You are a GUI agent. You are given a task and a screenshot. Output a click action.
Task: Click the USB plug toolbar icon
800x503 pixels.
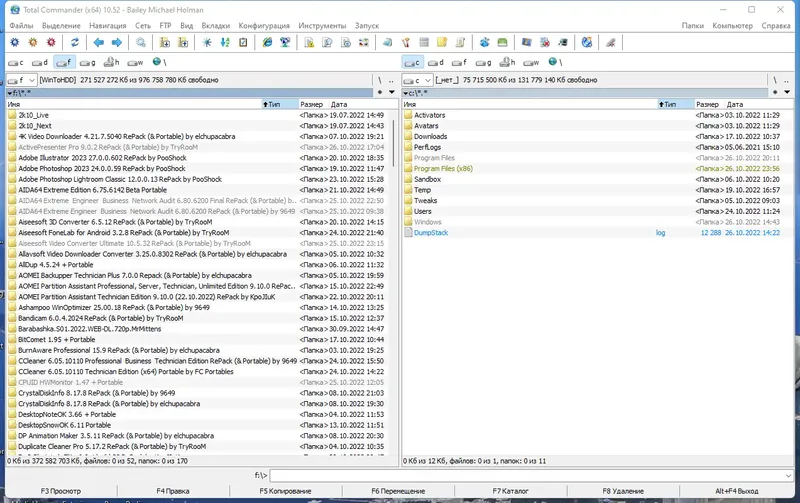tap(611, 42)
